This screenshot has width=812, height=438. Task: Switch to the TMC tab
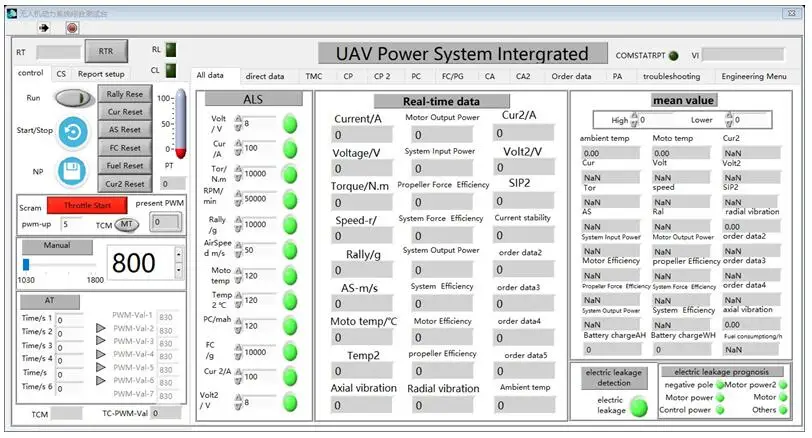pos(314,76)
